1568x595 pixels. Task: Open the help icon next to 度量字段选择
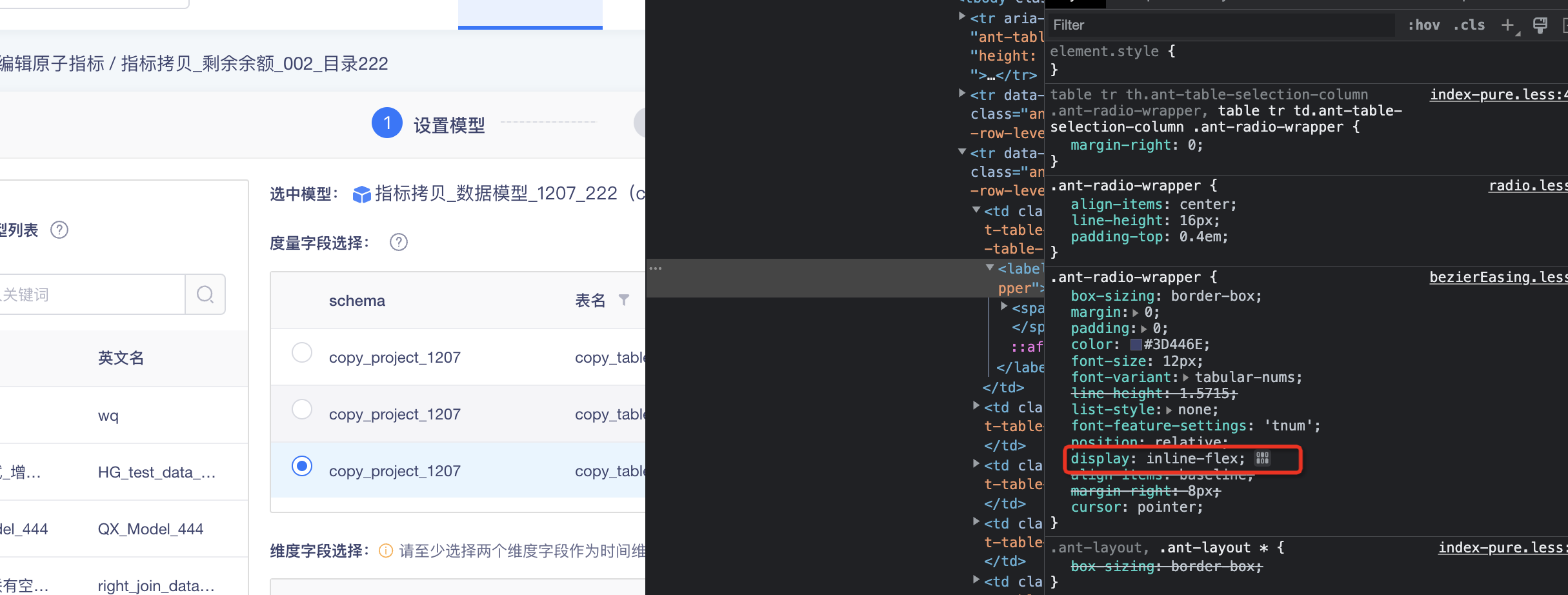[398, 242]
